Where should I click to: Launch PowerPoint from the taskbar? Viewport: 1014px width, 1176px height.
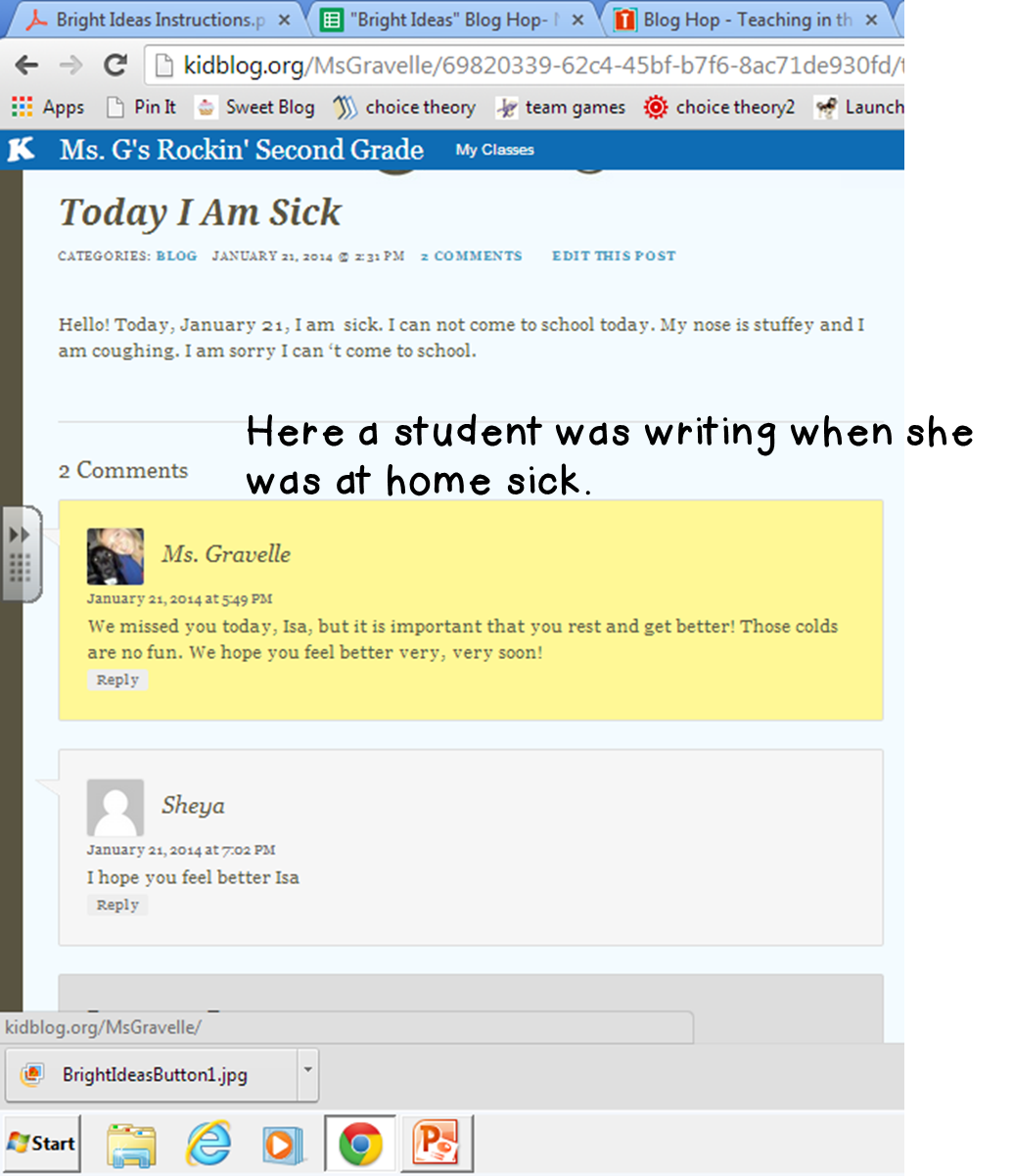coord(435,1142)
